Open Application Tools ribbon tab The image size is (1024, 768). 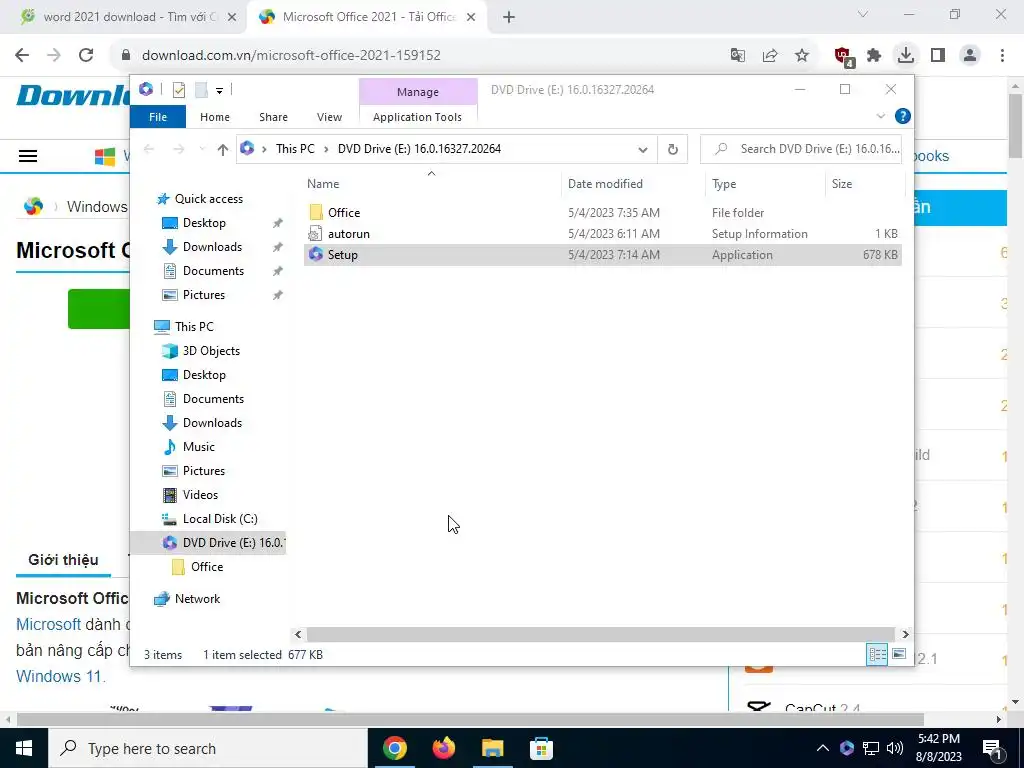[x=417, y=117]
